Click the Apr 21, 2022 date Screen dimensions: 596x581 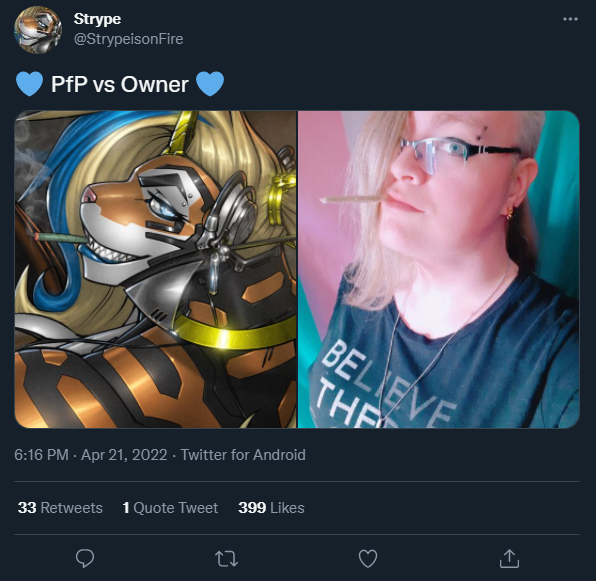point(124,455)
